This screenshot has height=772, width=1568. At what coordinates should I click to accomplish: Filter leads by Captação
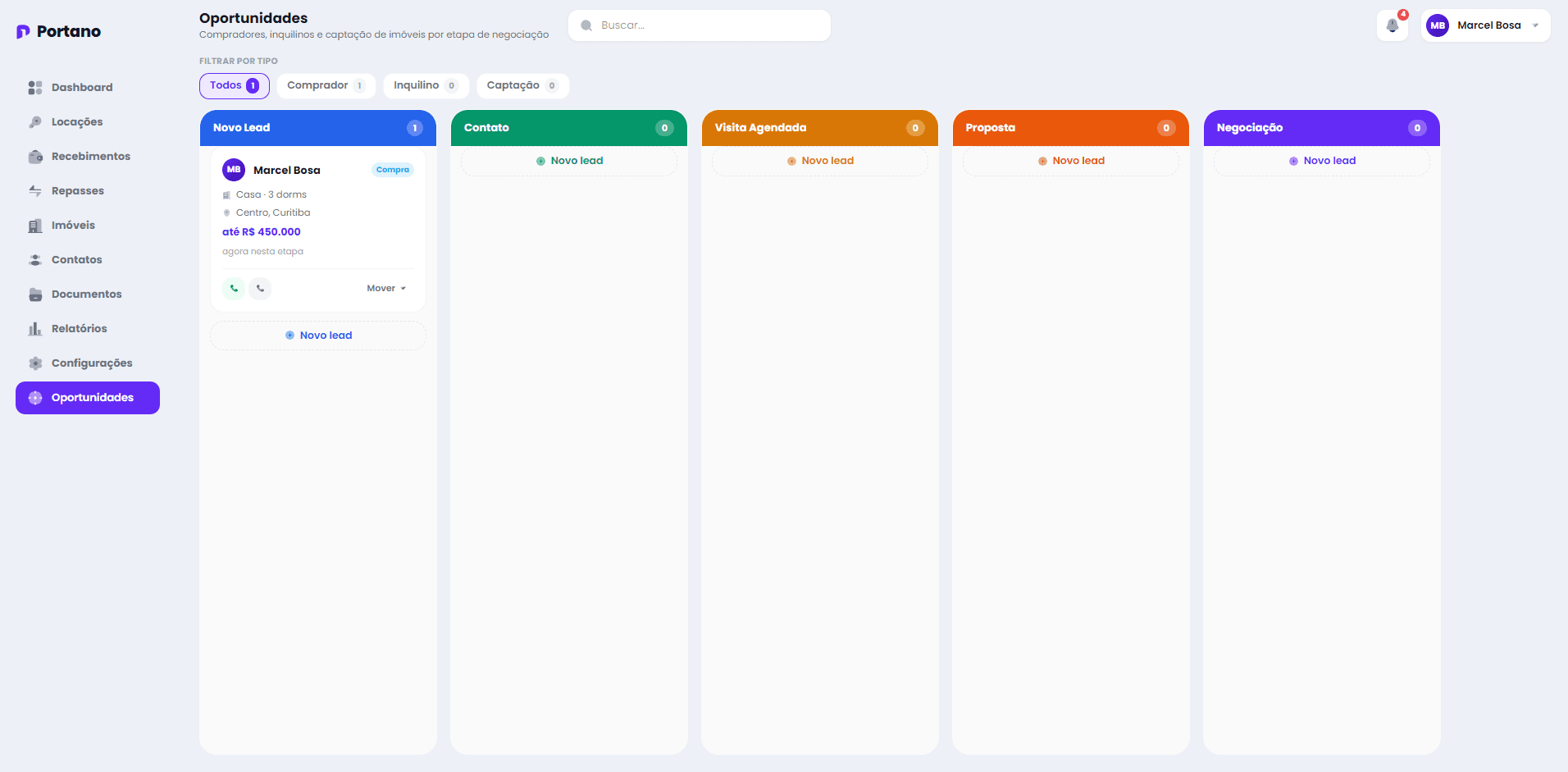click(523, 86)
